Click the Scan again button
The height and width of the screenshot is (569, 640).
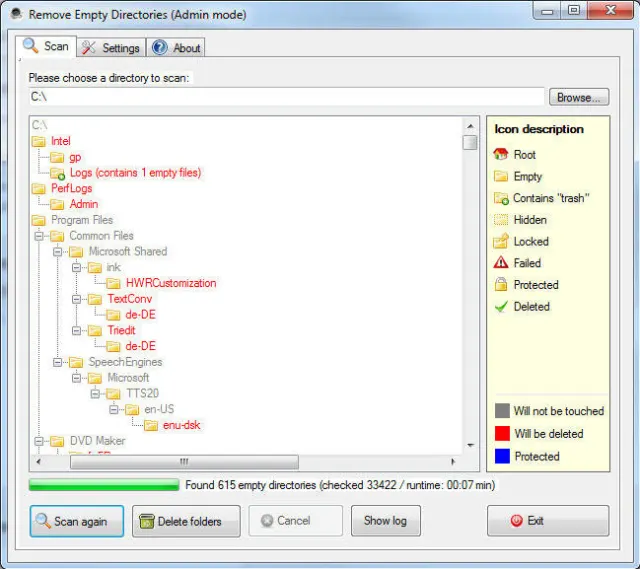[77, 521]
